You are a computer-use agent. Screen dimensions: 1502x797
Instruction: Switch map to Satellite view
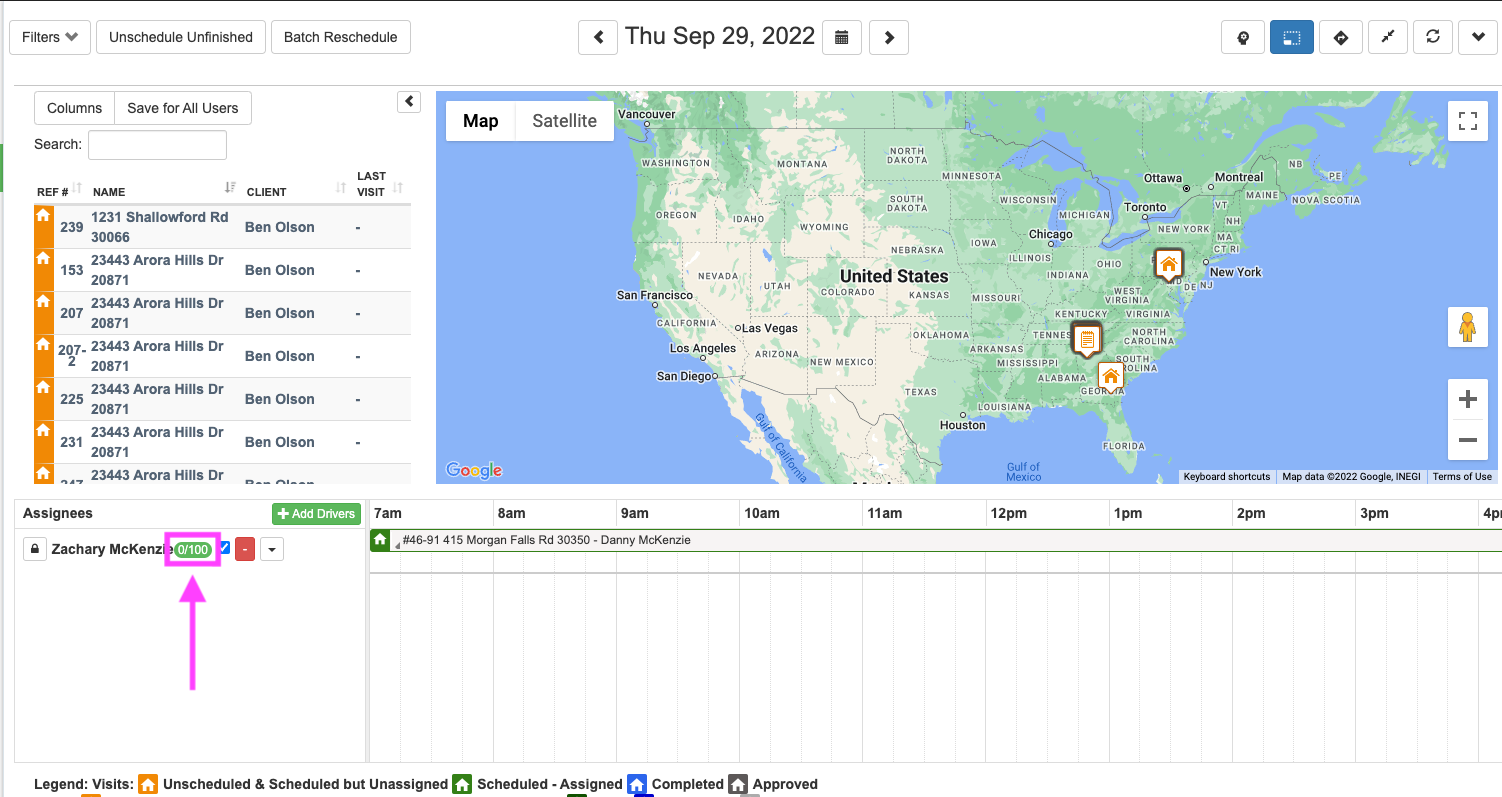pos(564,121)
